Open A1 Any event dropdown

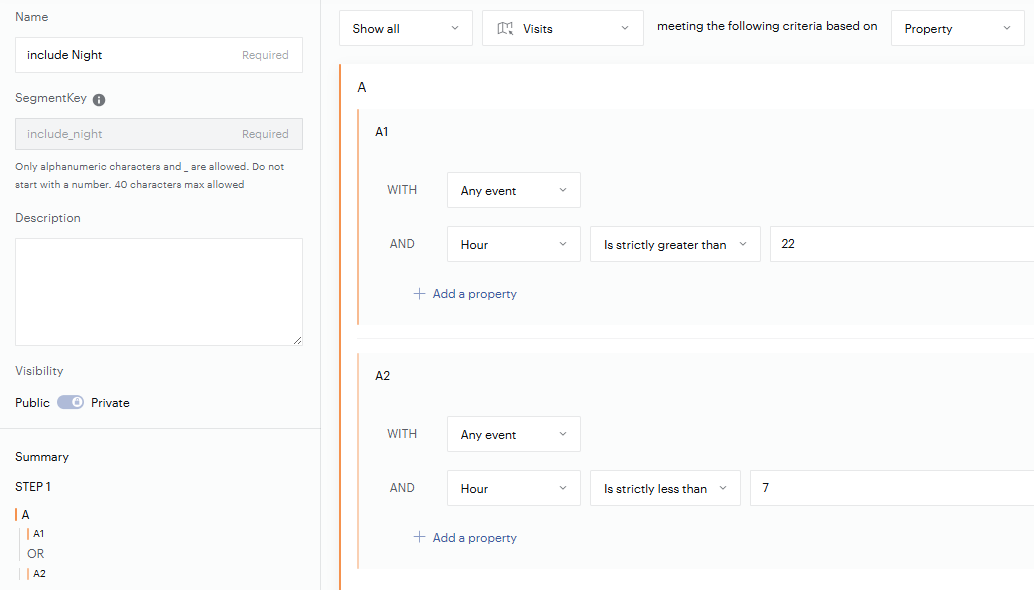[x=513, y=190]
